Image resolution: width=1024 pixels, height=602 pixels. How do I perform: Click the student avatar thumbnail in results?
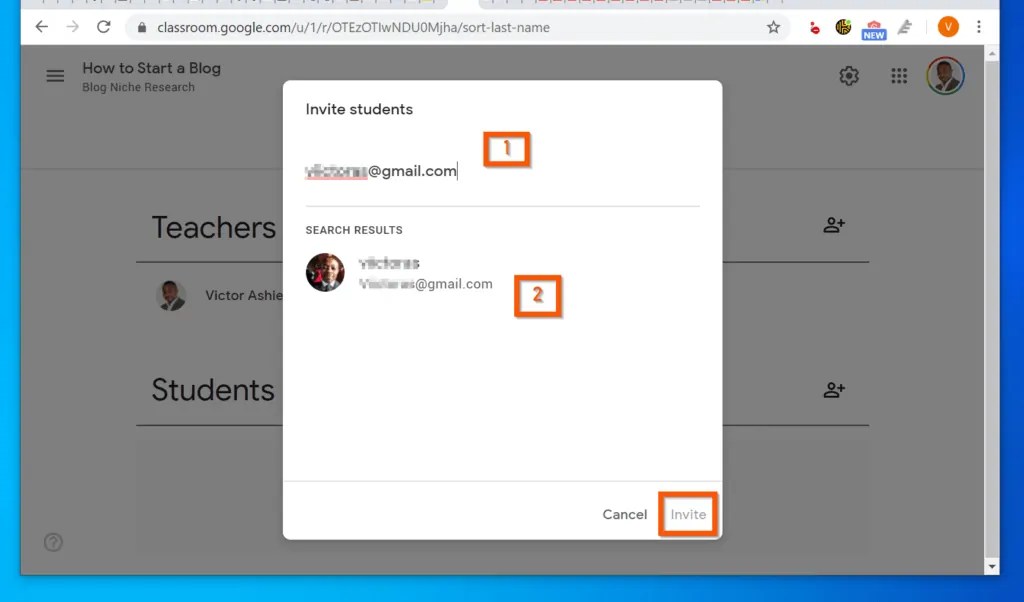click(x=324, y=273)
